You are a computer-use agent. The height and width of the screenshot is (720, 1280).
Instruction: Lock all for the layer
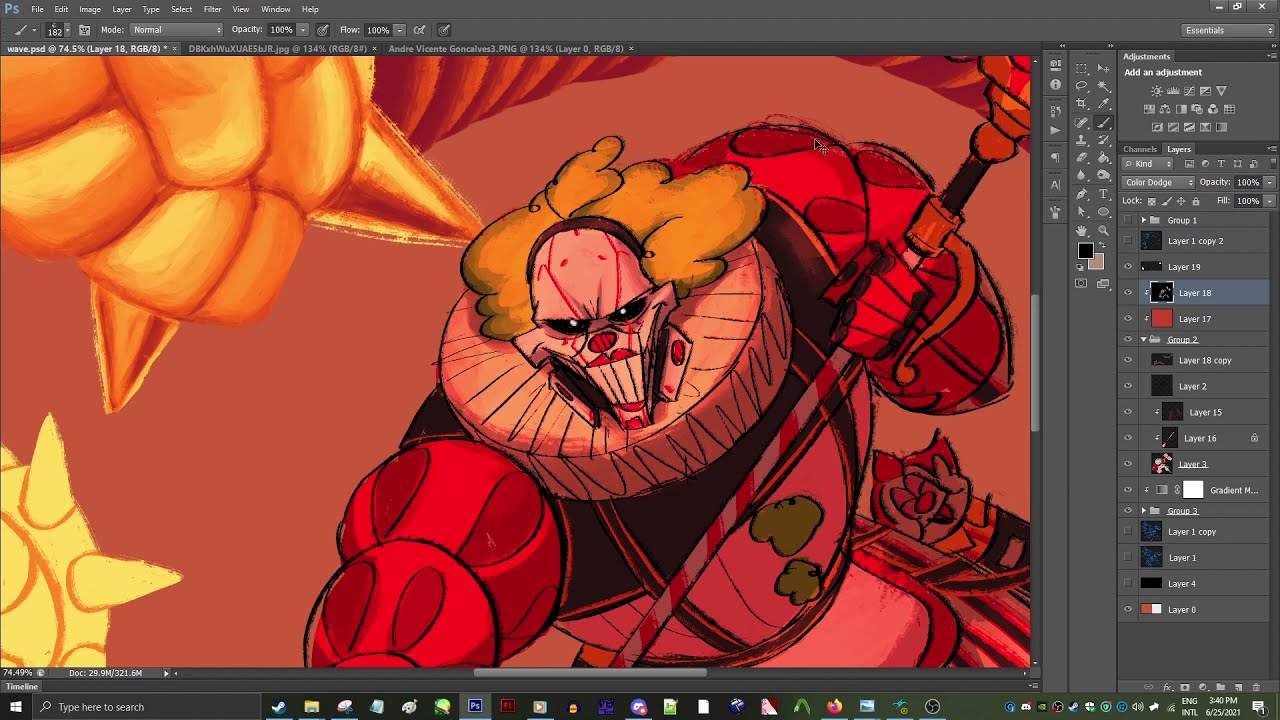pyautogui.click(x=1196, y=201)
